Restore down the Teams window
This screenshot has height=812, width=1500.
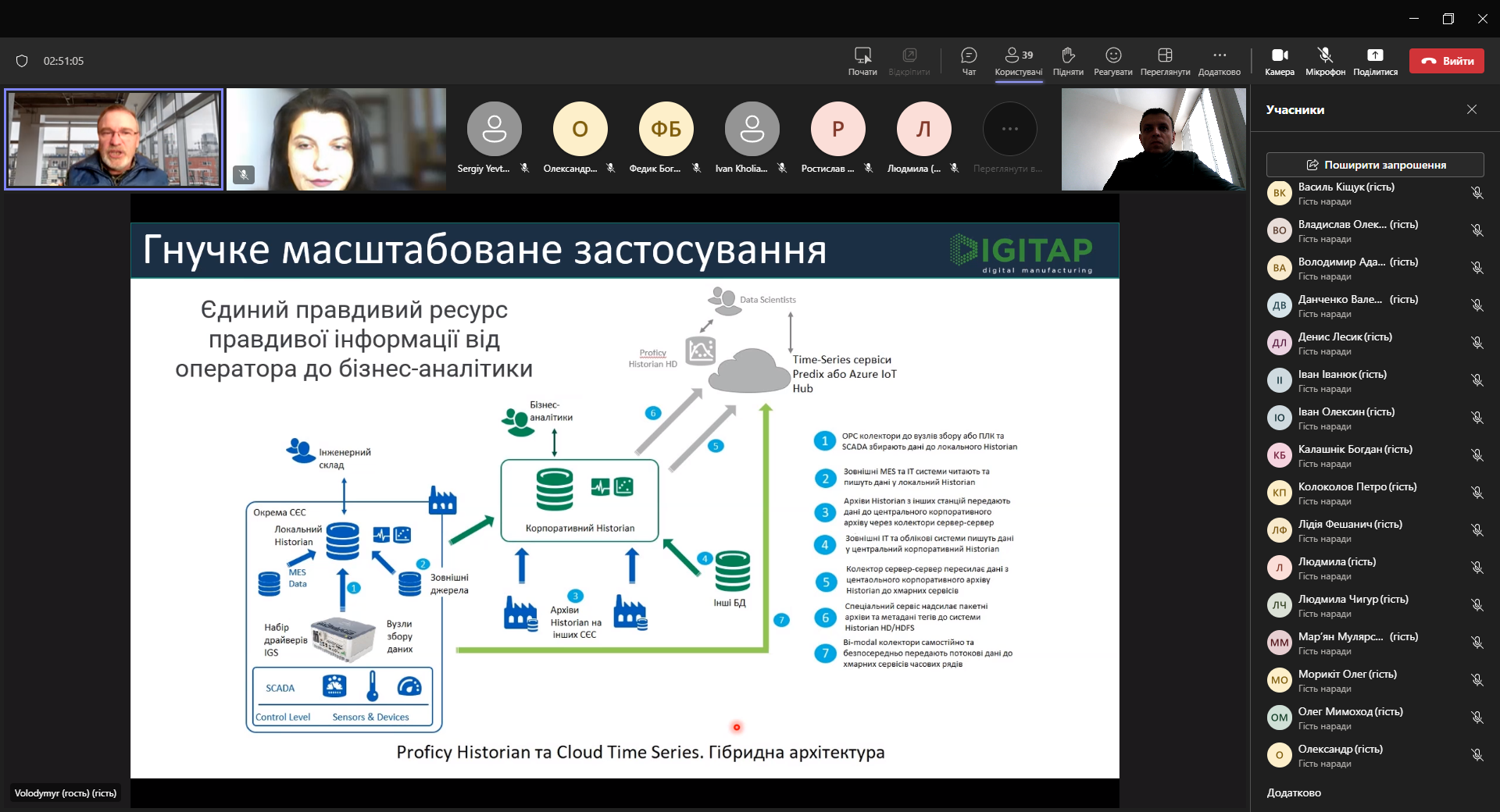(x=1448, y=19)
